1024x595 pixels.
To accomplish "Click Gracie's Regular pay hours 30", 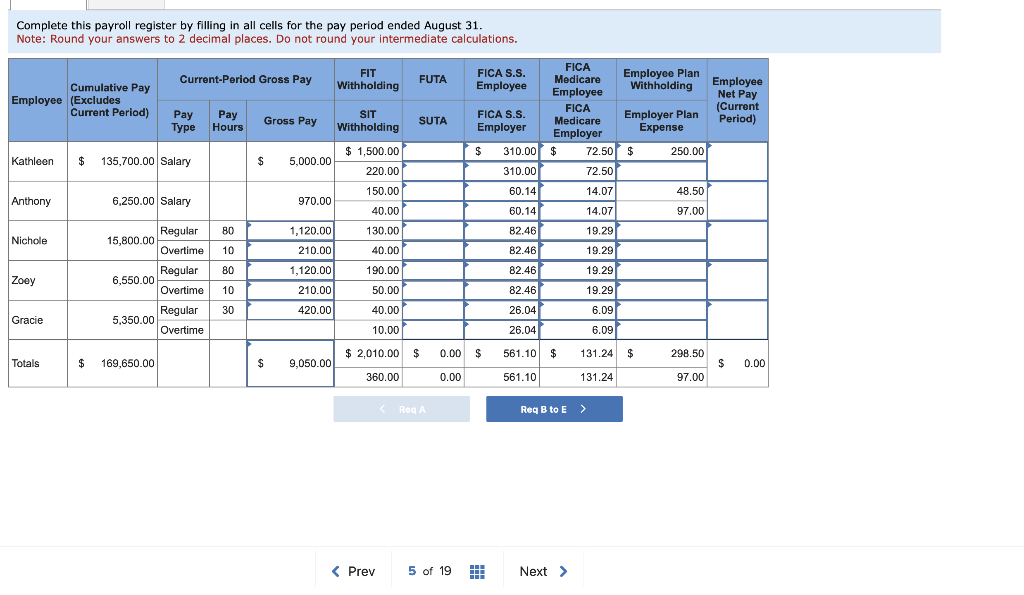I will 228,310.
